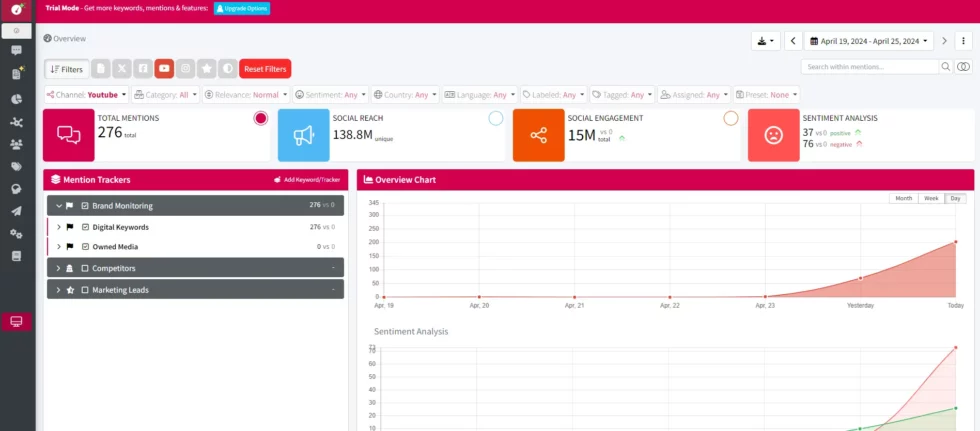980x431 pixels.
Task: Expand the Owned Media tracker
Action: pos(59,247)
